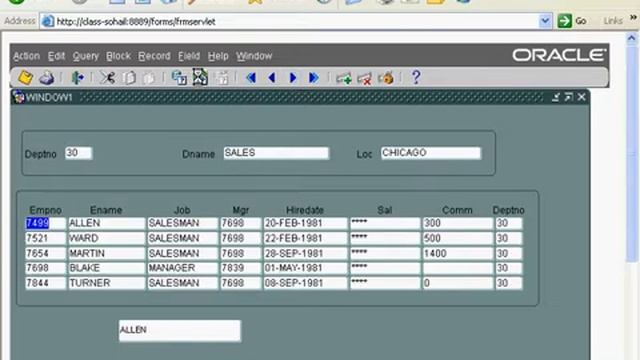Click Comm cell 300
This screenshot has height=360, width=640.
tap(458, 223)
